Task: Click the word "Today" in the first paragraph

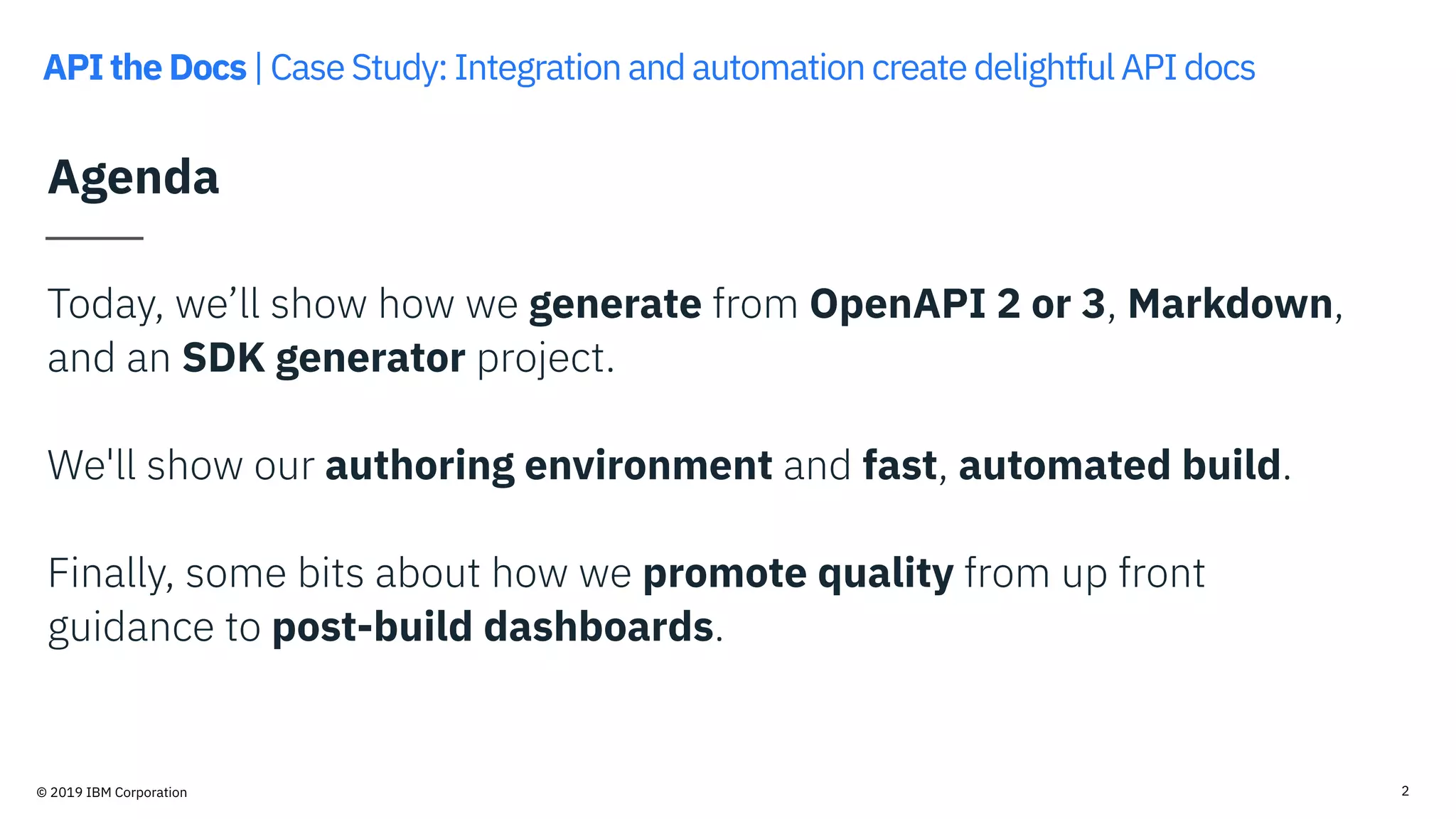Action: coord(100,304)
